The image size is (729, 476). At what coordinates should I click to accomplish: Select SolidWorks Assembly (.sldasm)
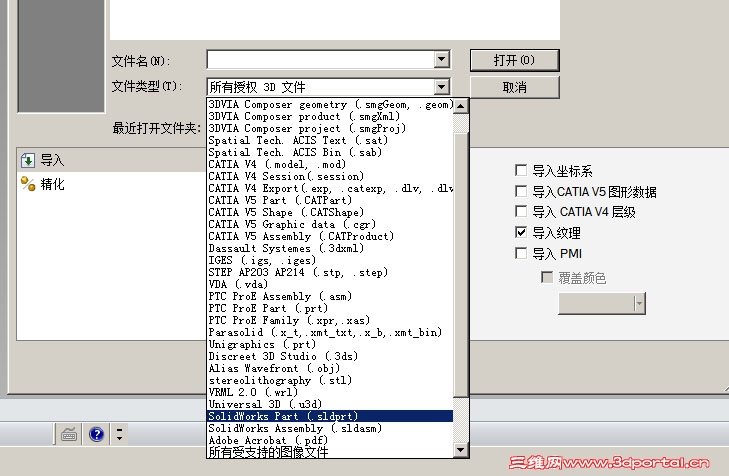pos(330,429)
